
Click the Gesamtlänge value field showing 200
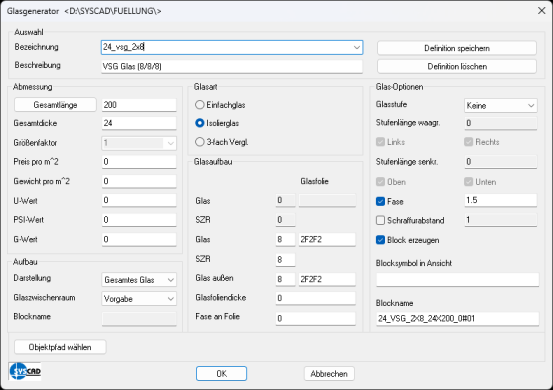click(139, 105)
